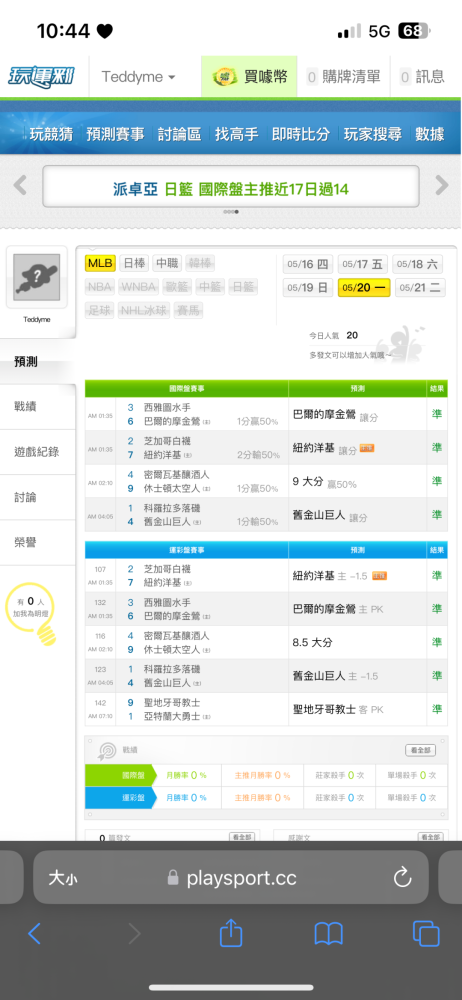This screenshot has width=462, height=1000.
Task: Select the 05/21 二 date
Action: (420, 288)
